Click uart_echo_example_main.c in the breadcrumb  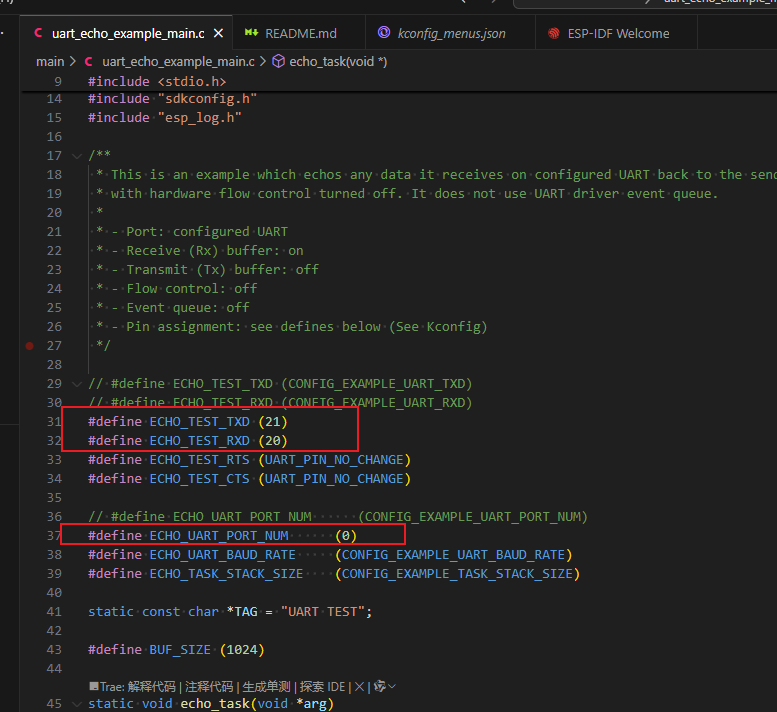coord(178,61)
